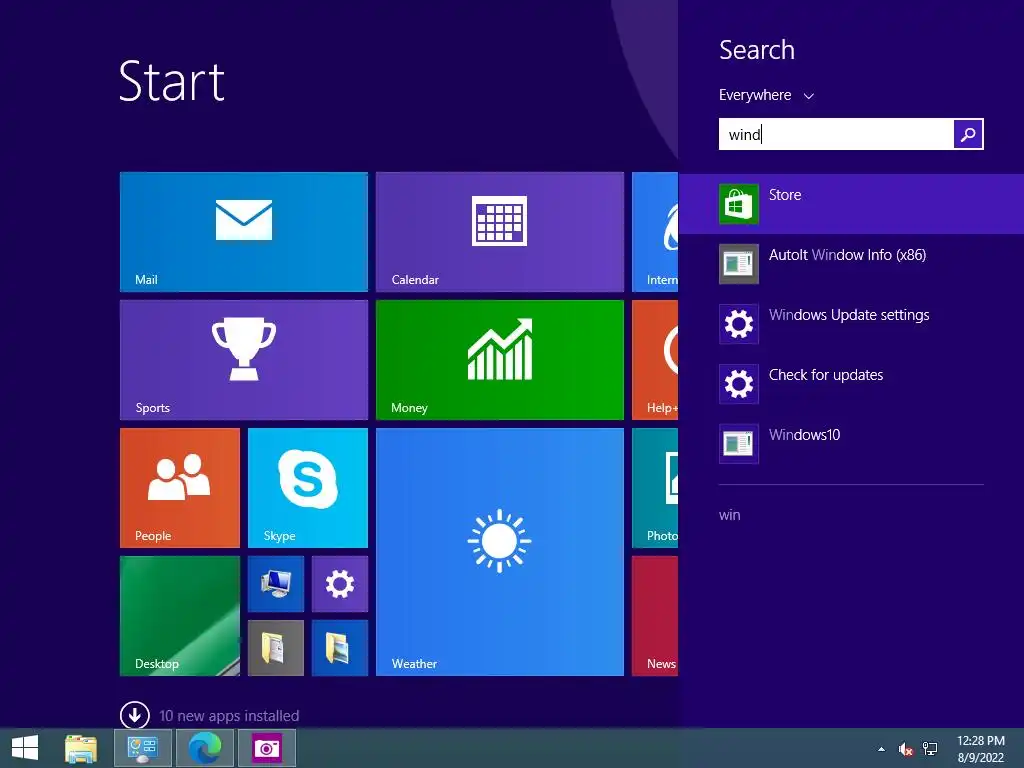Screen dimensions: 1024x768
Task: Open the This PC small tile
Action: [x=276, y=584]
